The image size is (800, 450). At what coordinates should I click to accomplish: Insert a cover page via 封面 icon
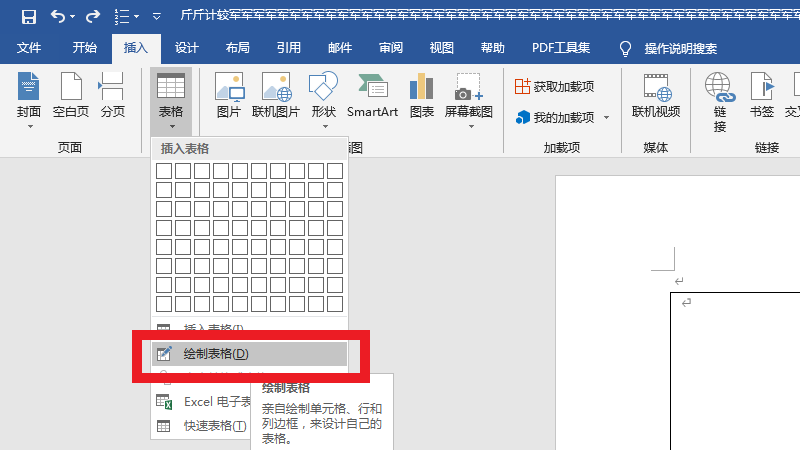29,96
